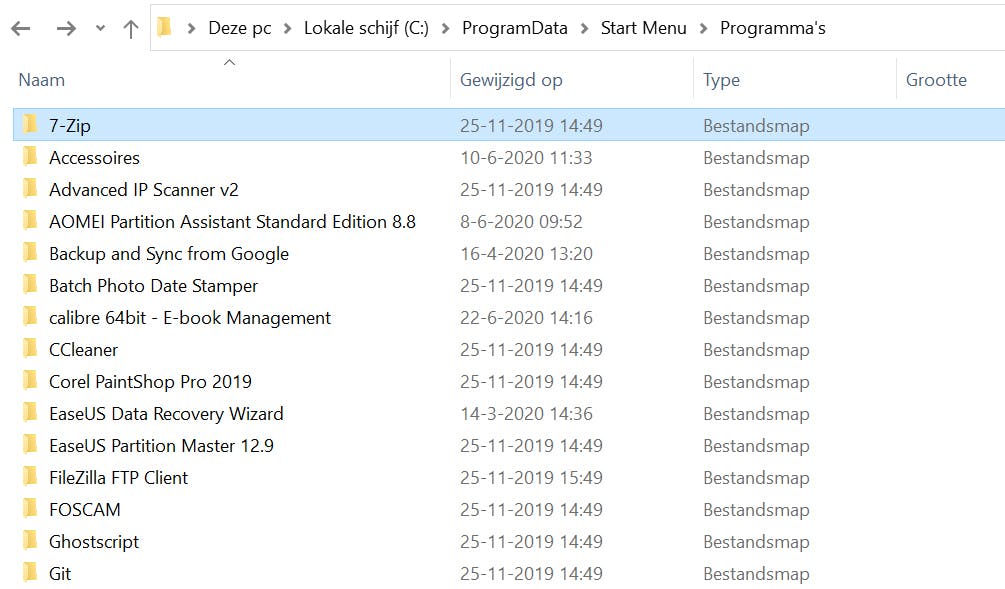Screen dimensions: 1005x589
Task: Click Programma's breadcrumb
Action: (772, 28)
